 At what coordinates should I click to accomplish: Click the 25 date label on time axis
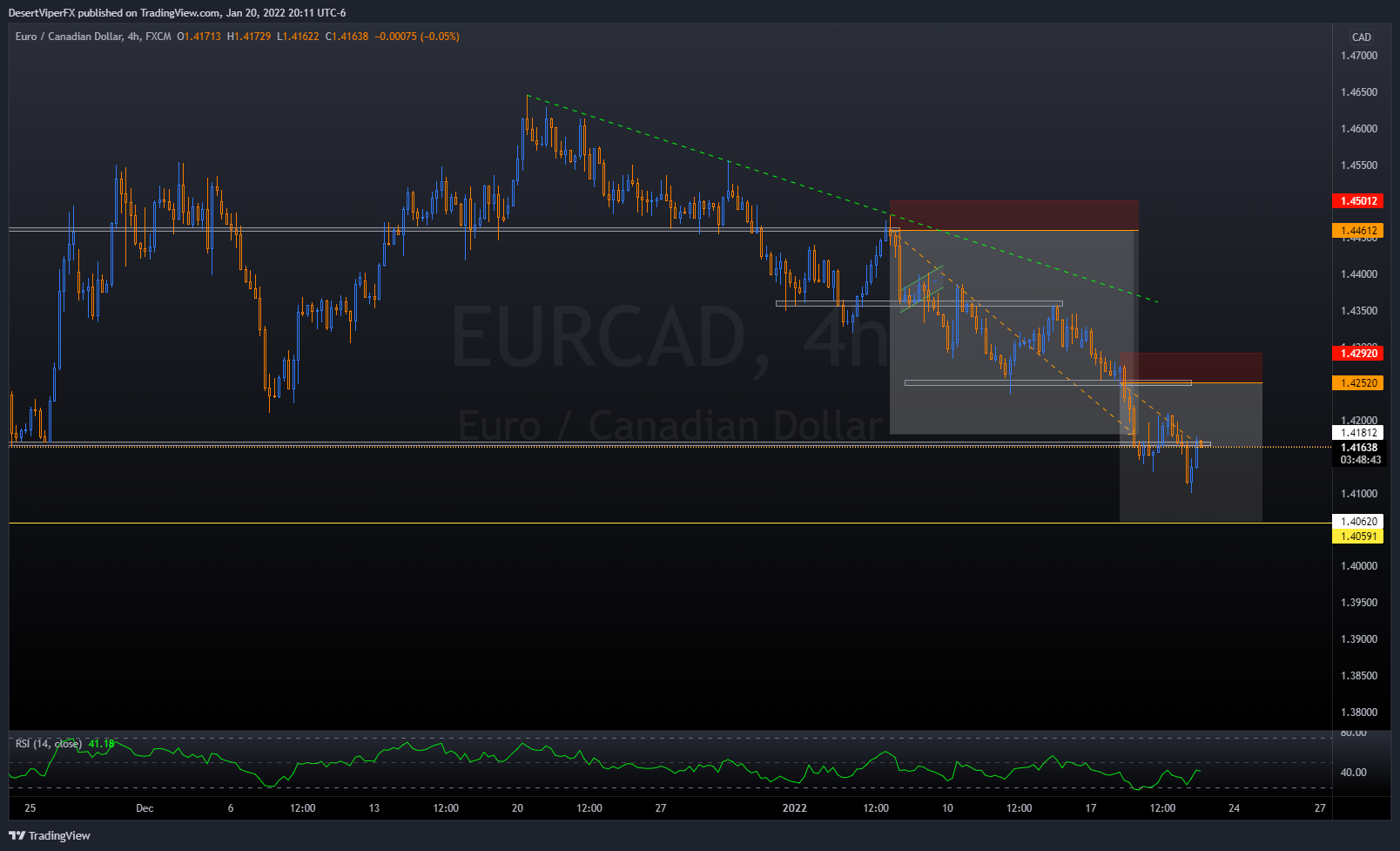click(30, 808)
